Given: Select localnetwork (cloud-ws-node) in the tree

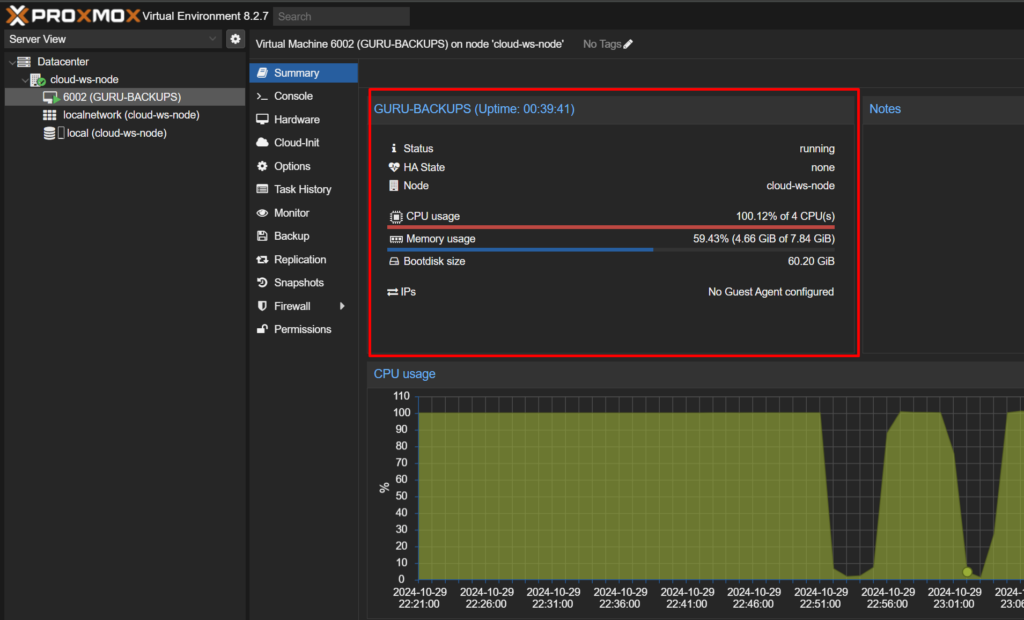Looking at the screenshot, I should coord(125,115).
